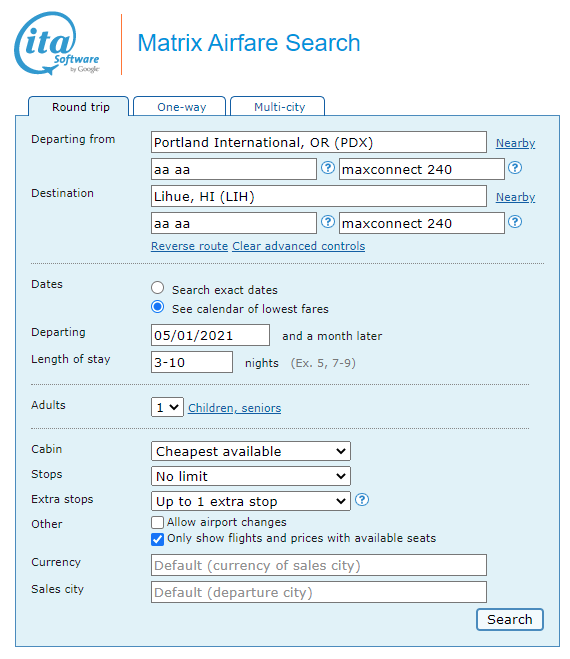The image size is (570, 659).
Task: Open the Stops dropdown
Action: tap(251, 476)
